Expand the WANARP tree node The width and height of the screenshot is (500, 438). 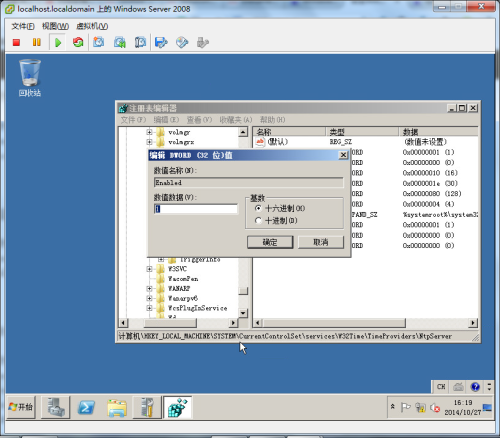pos(149,288)
